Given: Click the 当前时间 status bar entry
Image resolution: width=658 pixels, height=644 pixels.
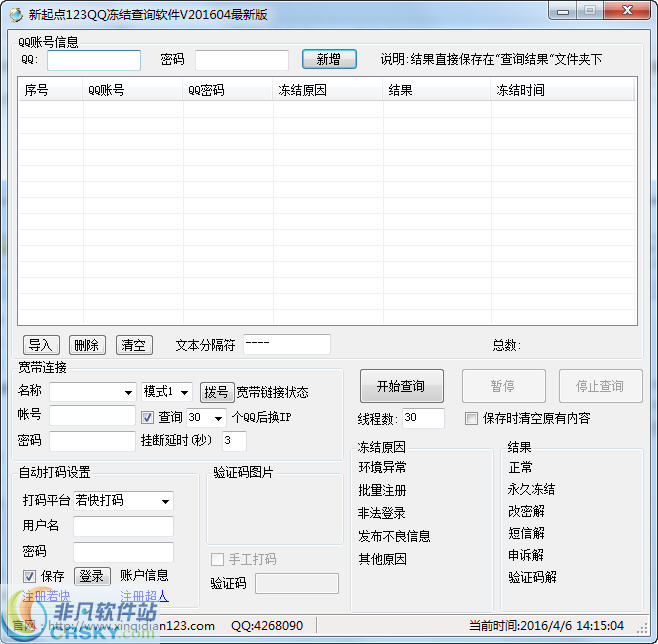Looking at the screenshot, I should [x=546, y=626].
